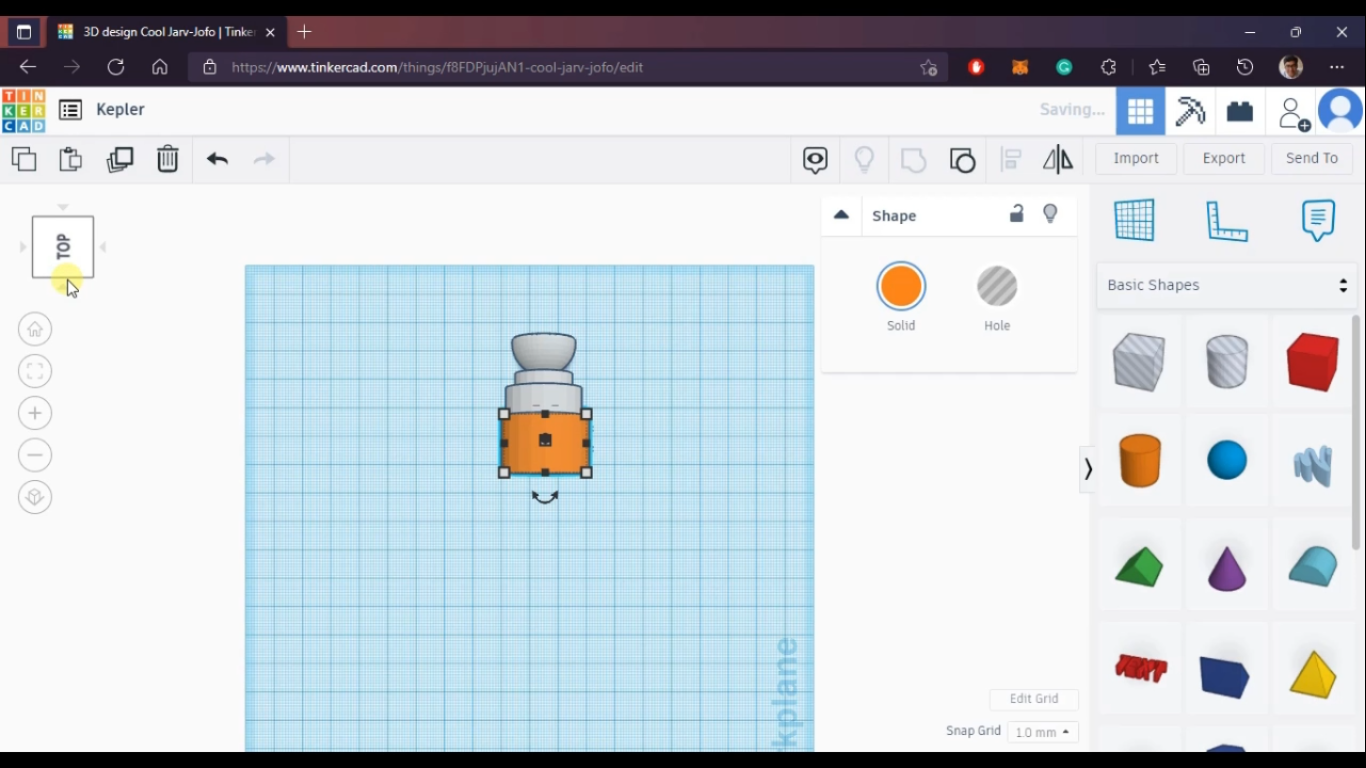Pick the blue Sphere shape
1366x768 pixels.
tap(1227, 460)
